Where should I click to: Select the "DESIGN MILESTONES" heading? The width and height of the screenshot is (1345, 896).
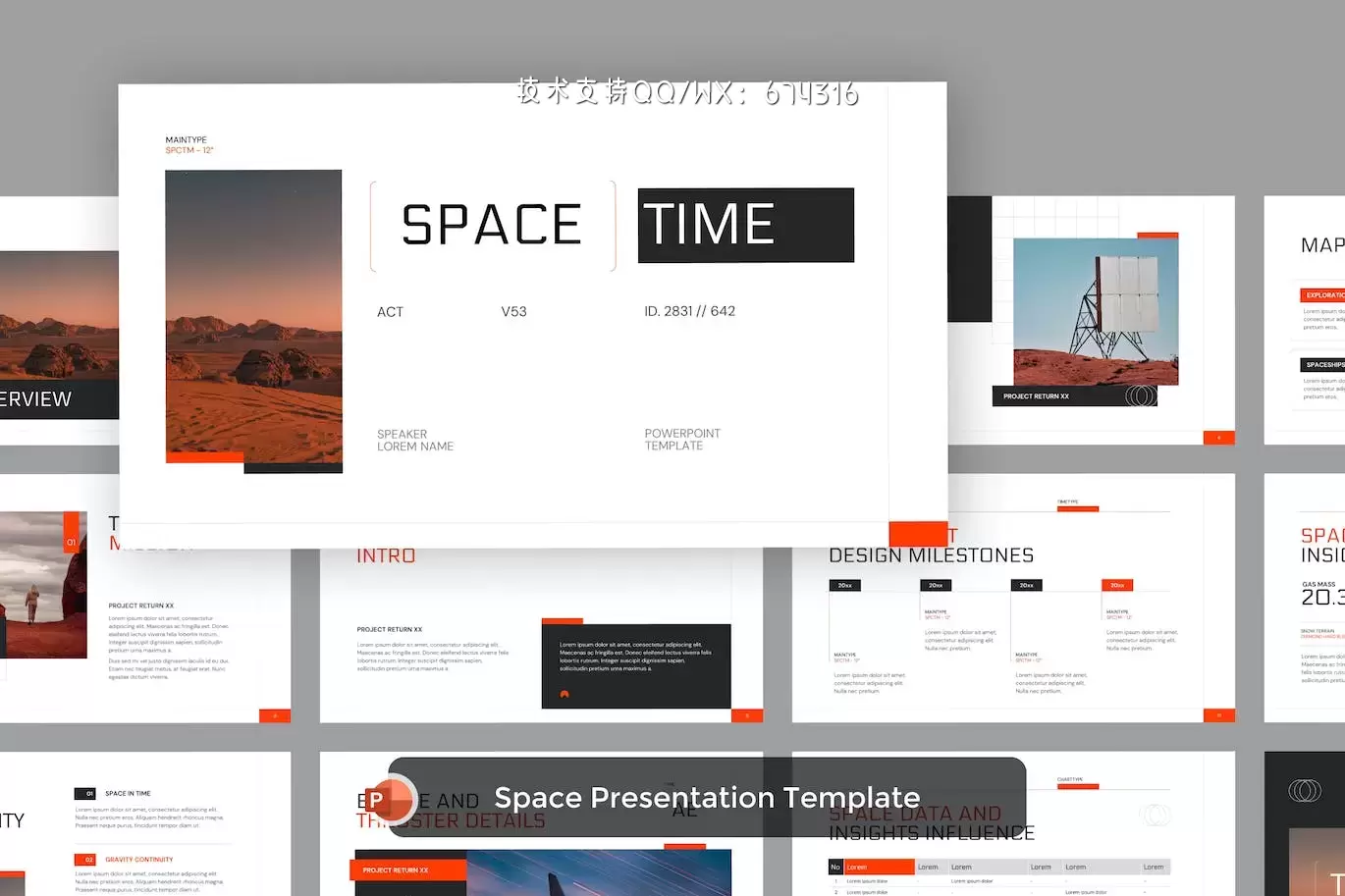pyautogui.click(x=931, y=555)
